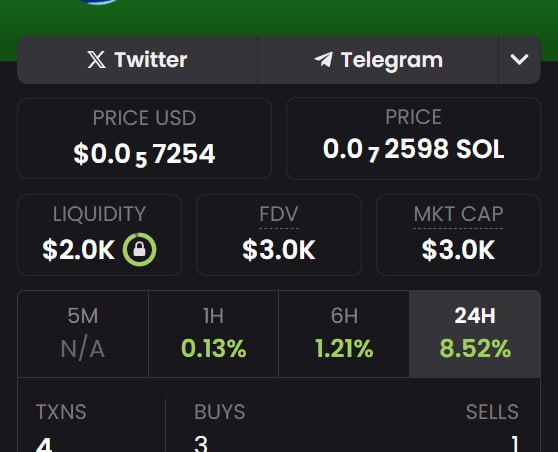Open the Telegram link button
This screenshot has width=558, height=452.
(x=378, y=60)
